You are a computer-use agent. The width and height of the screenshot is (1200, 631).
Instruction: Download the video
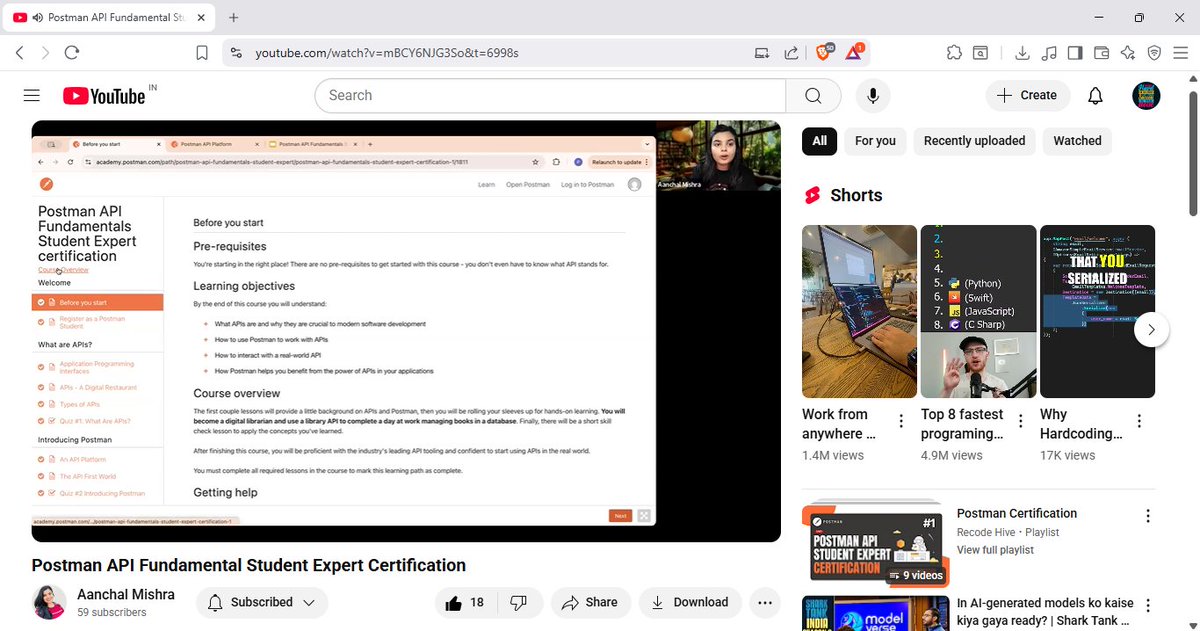pos(690,602)
